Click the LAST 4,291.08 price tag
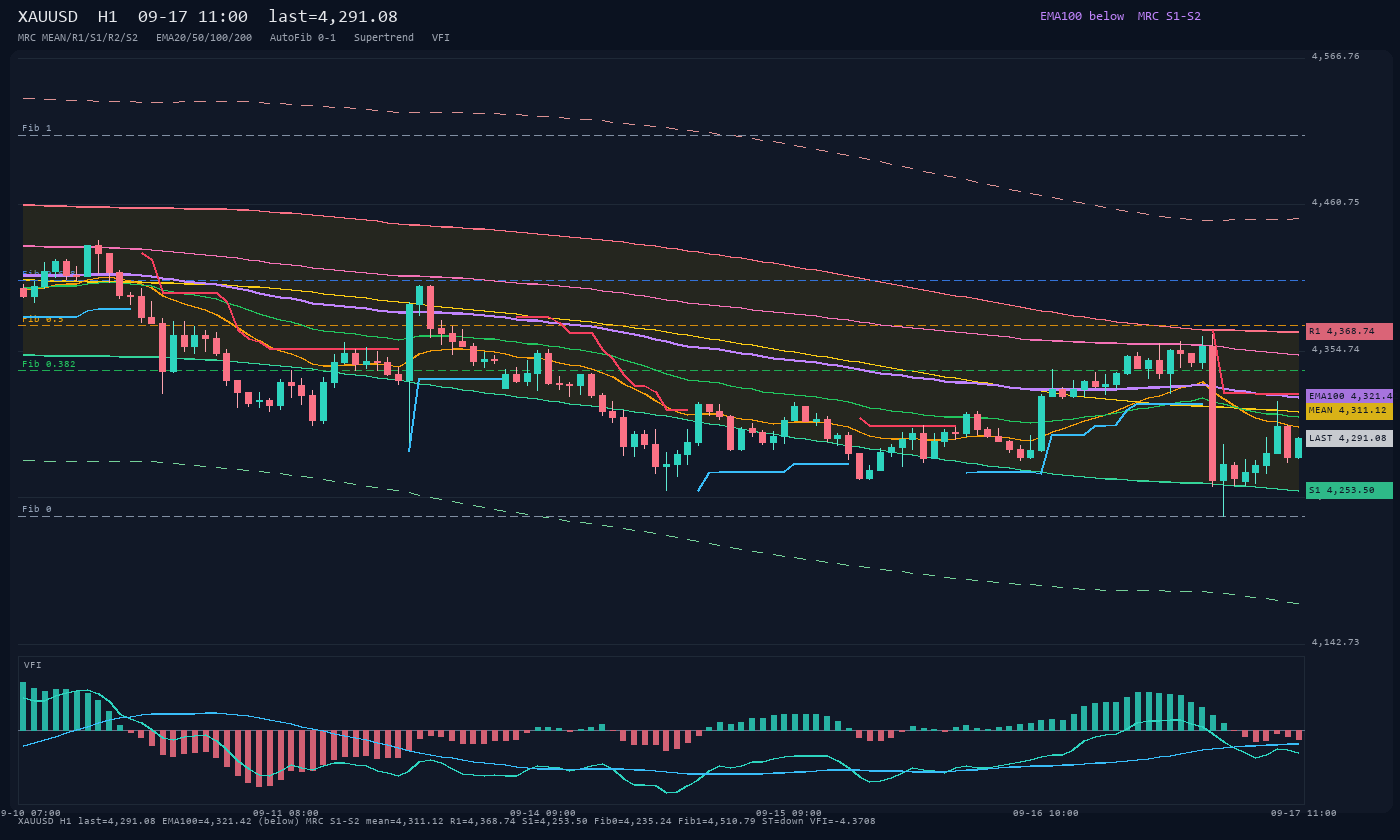The width and height of the screenshot is (1400, 840). (1349, 438)
